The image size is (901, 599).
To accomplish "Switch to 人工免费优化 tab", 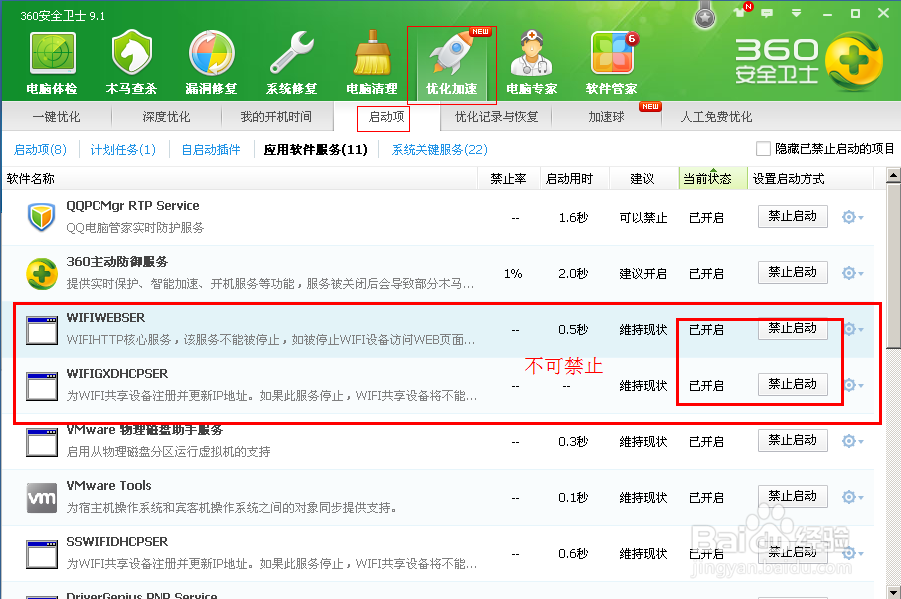I will point(716,117).
